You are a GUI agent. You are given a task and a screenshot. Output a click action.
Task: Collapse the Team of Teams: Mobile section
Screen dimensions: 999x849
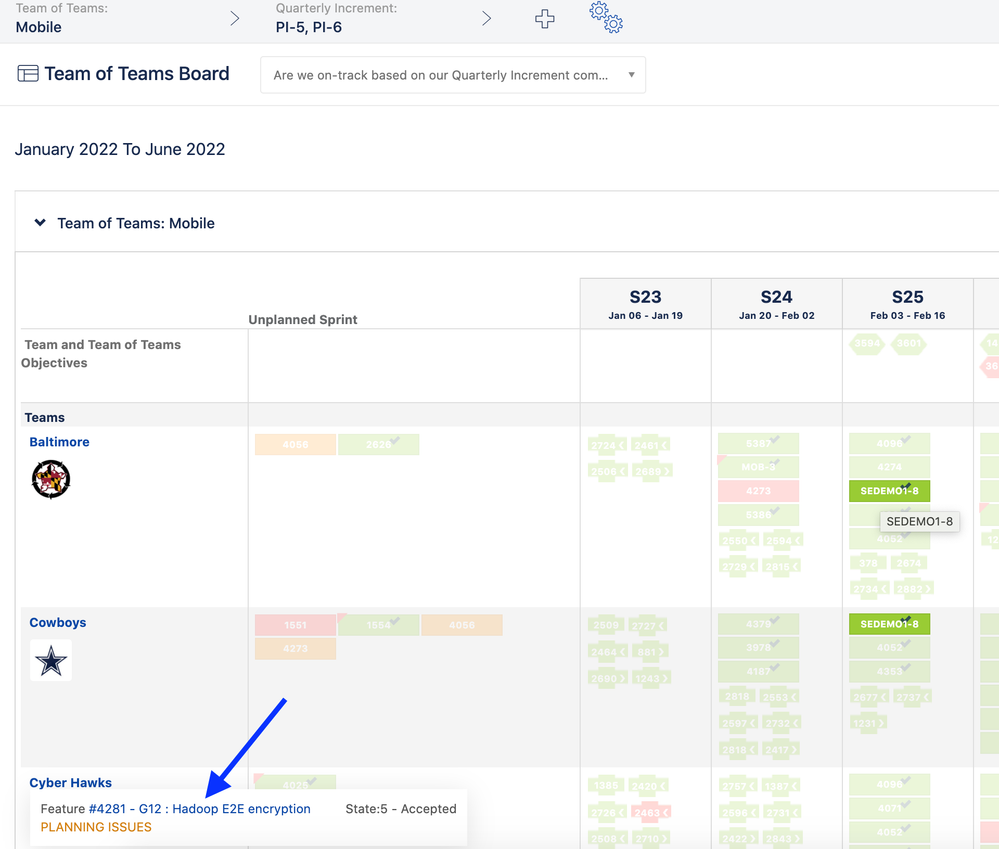point(40,223)
